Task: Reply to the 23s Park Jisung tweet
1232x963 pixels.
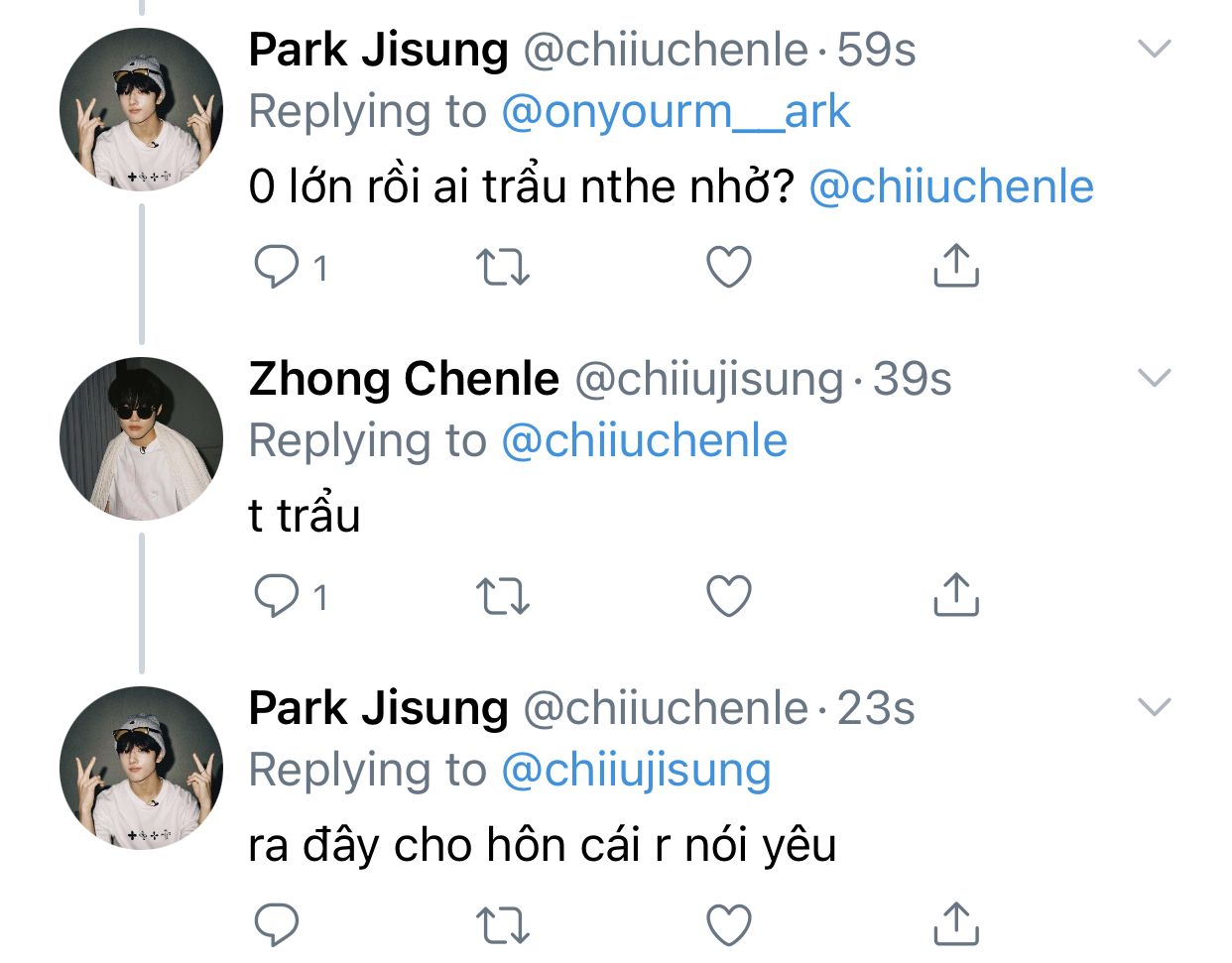Action: click(277, 925)
